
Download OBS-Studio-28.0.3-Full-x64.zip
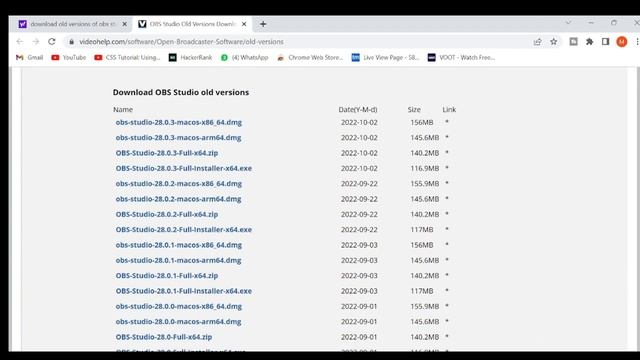point(167,153)
